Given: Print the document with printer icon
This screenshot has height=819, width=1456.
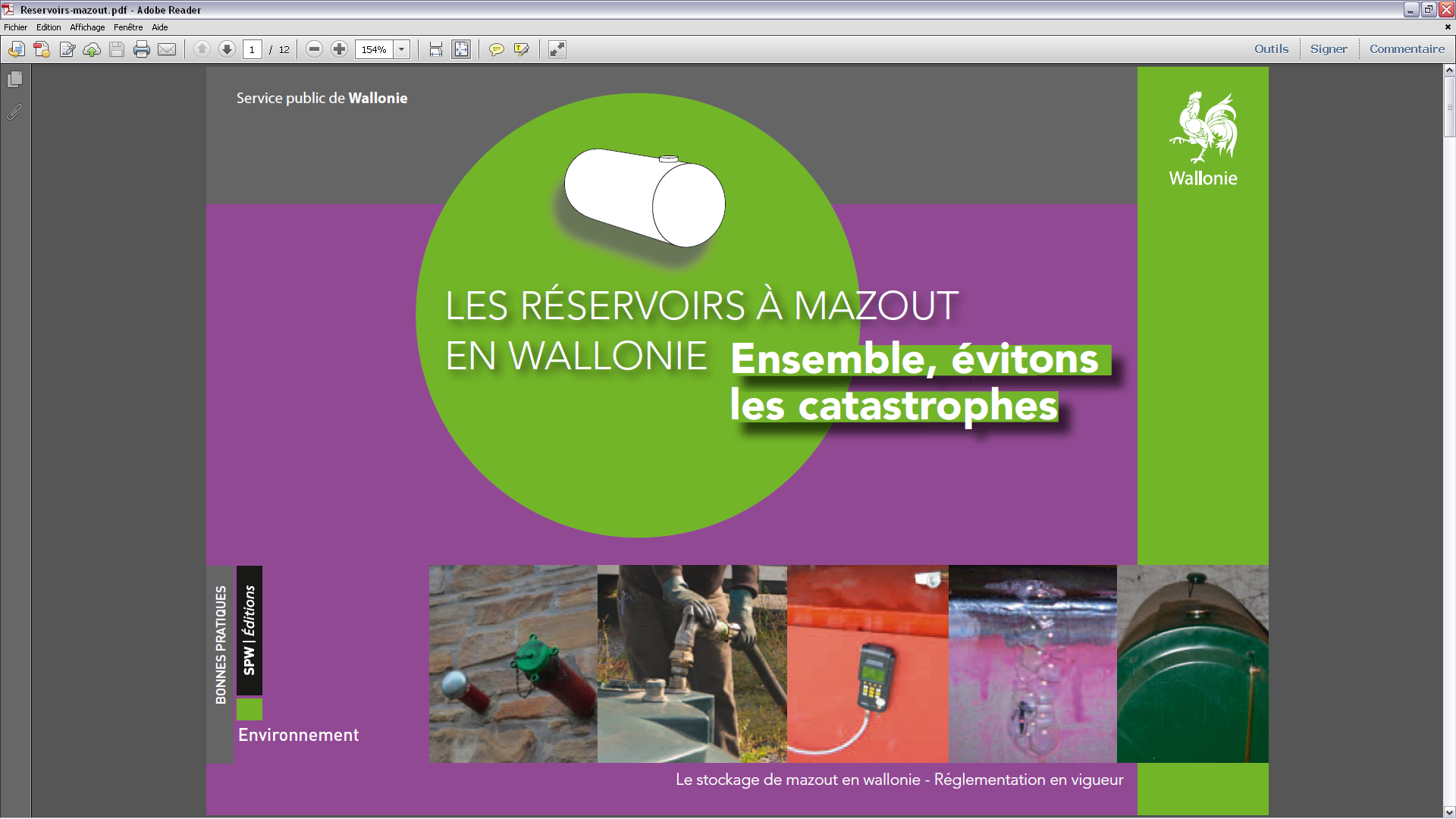Looking at the screenshot, I should pyautogui.click(x=142, y=49).
